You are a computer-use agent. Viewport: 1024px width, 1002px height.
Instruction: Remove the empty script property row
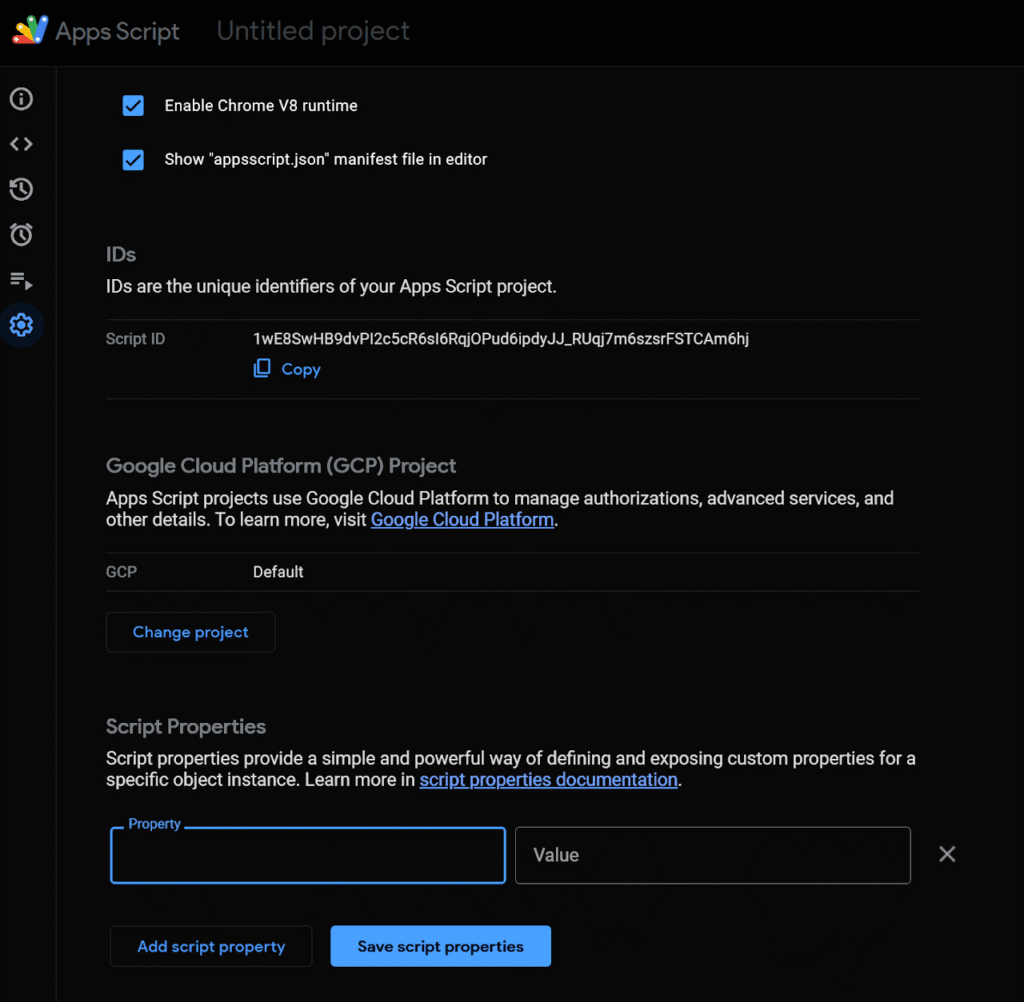(947, 854)
